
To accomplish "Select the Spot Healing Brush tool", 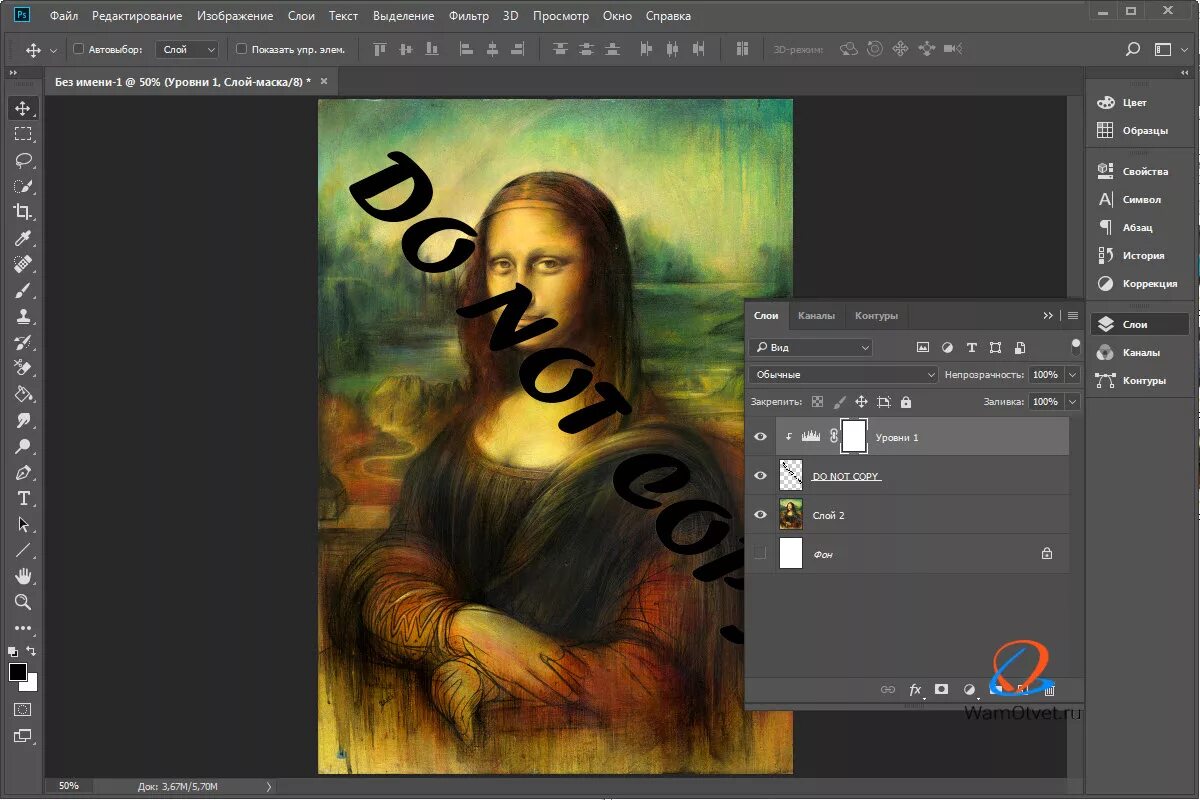I will tap(22, 264).
